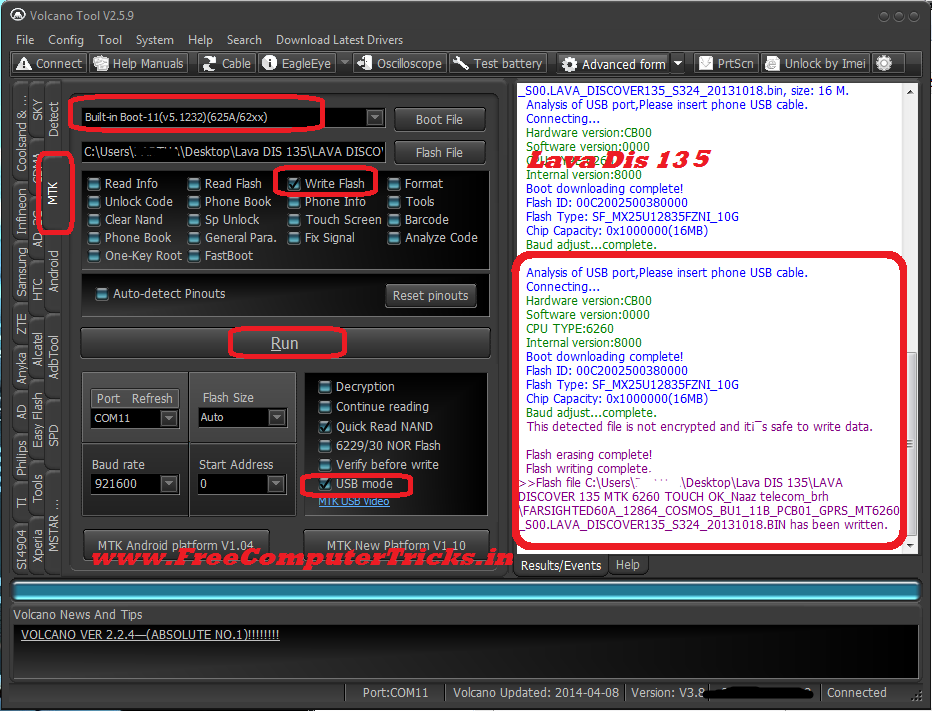
Task: Check the Clear Nand option
Action: tap(94, 220)
